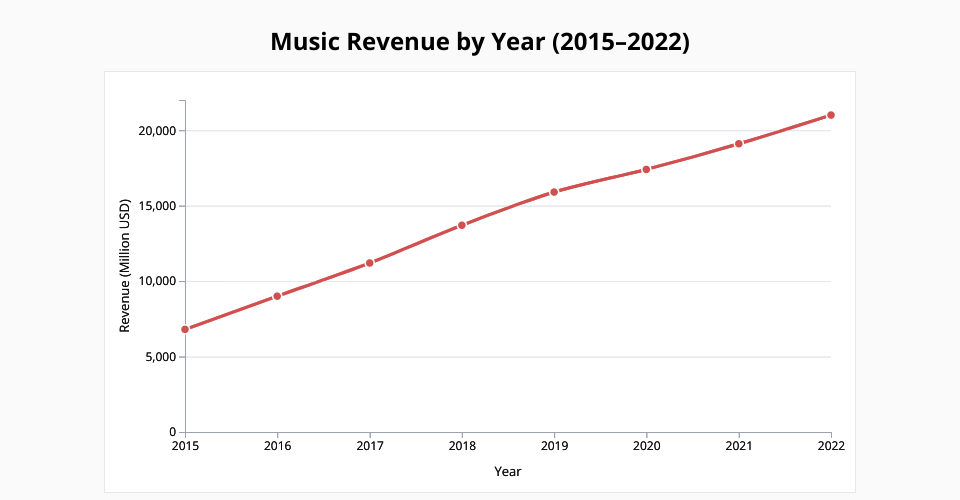Click the 2015 data point on line
The image size is (960, 500).
pos(185,329)
